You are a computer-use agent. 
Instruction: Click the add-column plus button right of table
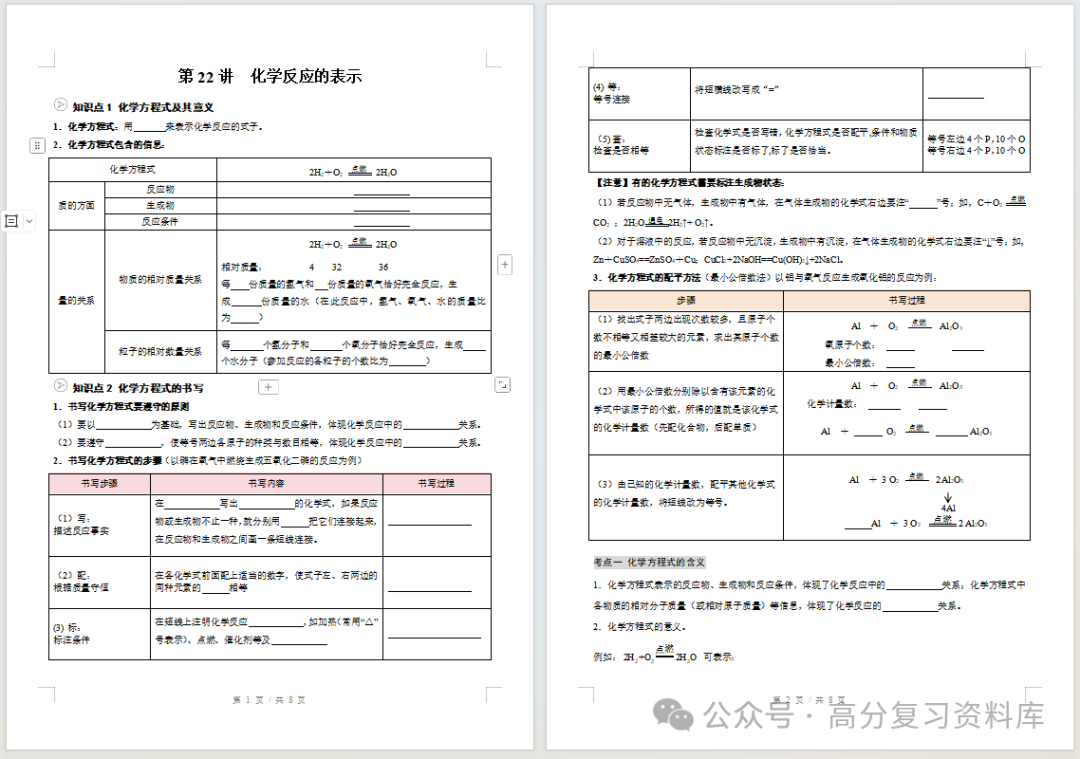coord(505,264)
